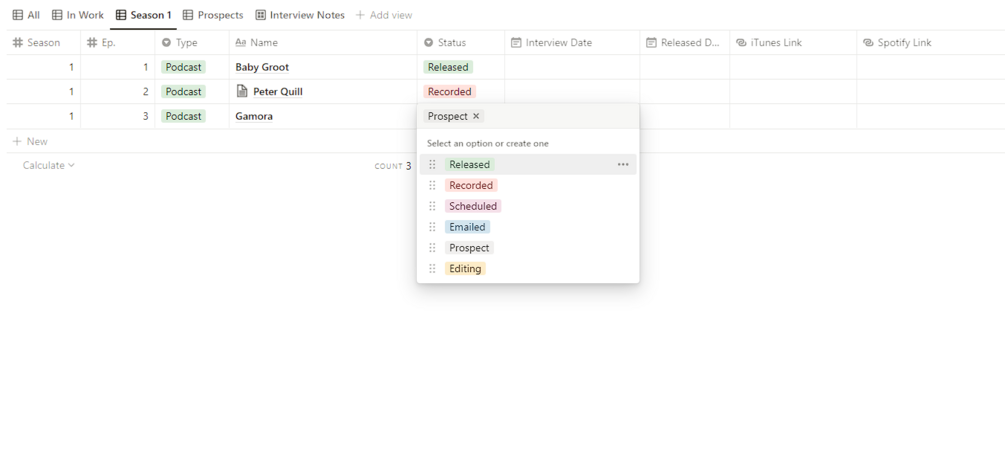The image size is (1005, 464).
Task: Choose the yellow Editing status tag
Action: (x=465, y=269)
